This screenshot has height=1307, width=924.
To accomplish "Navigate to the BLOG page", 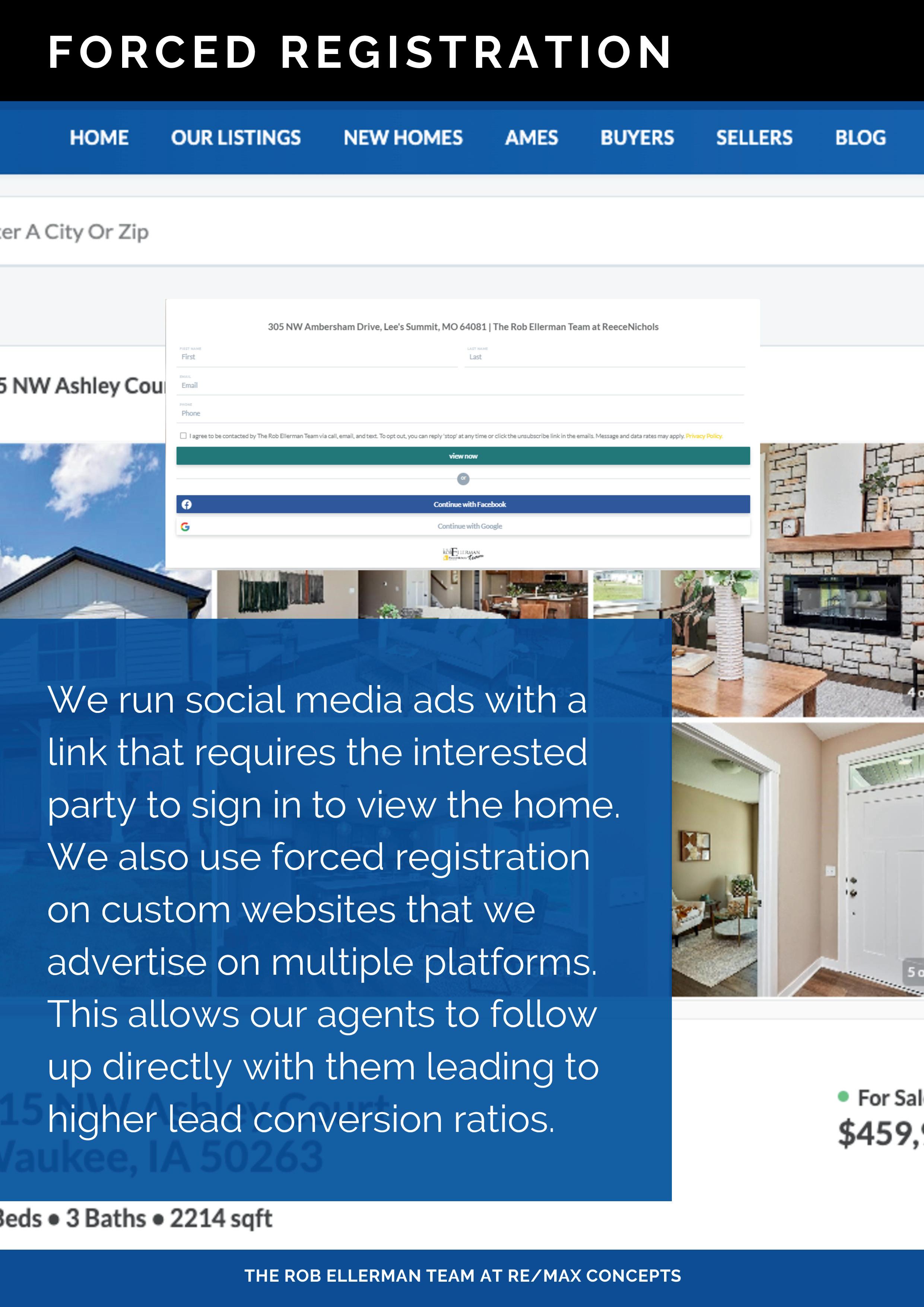I will point(860,138).
